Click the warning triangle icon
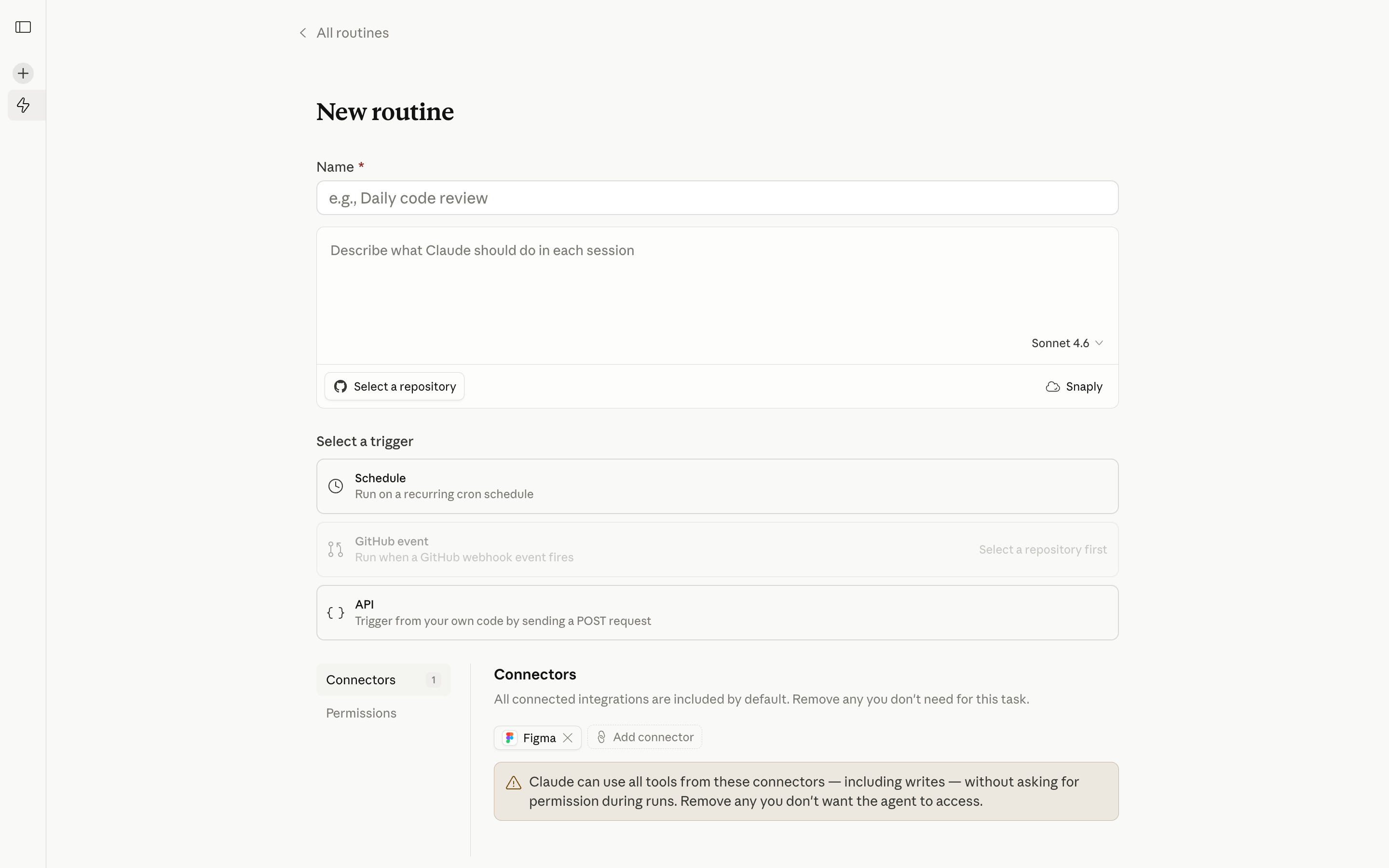This screenshot has height=868, width=1389. point(514,783)
